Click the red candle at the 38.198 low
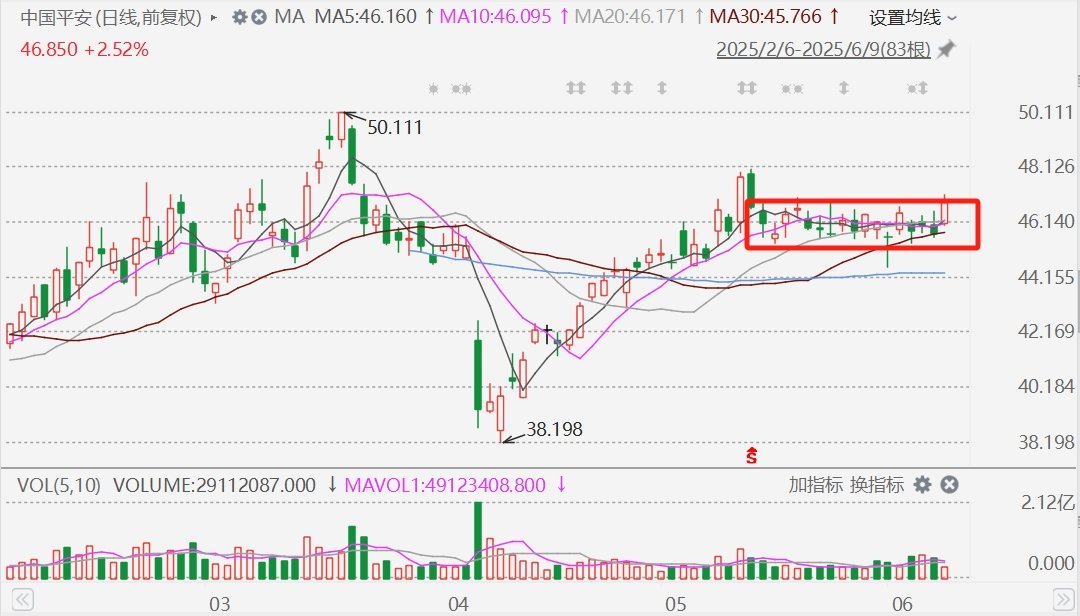The height and width of the screenshot is (616, 1080). pyautogui.click(x=500, y=414)
